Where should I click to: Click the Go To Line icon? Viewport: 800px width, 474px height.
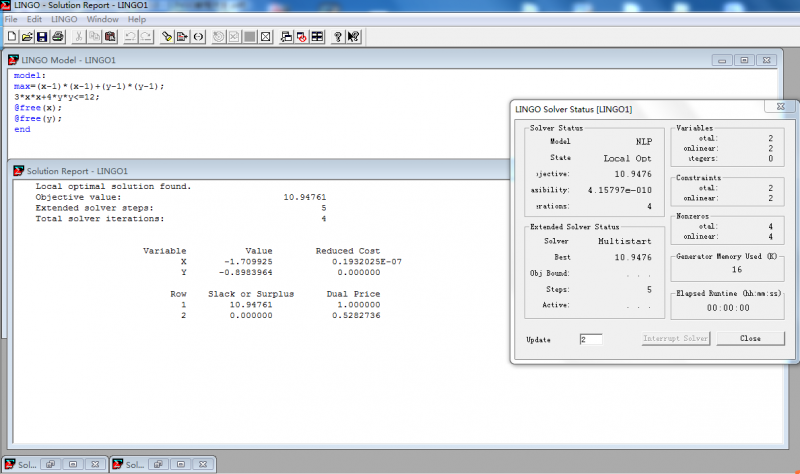point(183,37)
